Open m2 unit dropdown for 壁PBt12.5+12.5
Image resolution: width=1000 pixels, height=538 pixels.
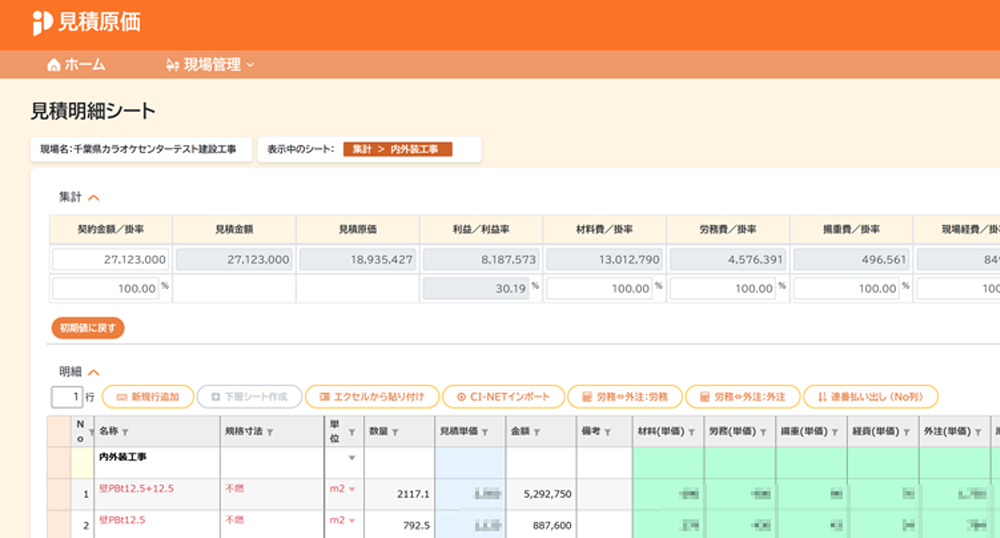[351, 490]
